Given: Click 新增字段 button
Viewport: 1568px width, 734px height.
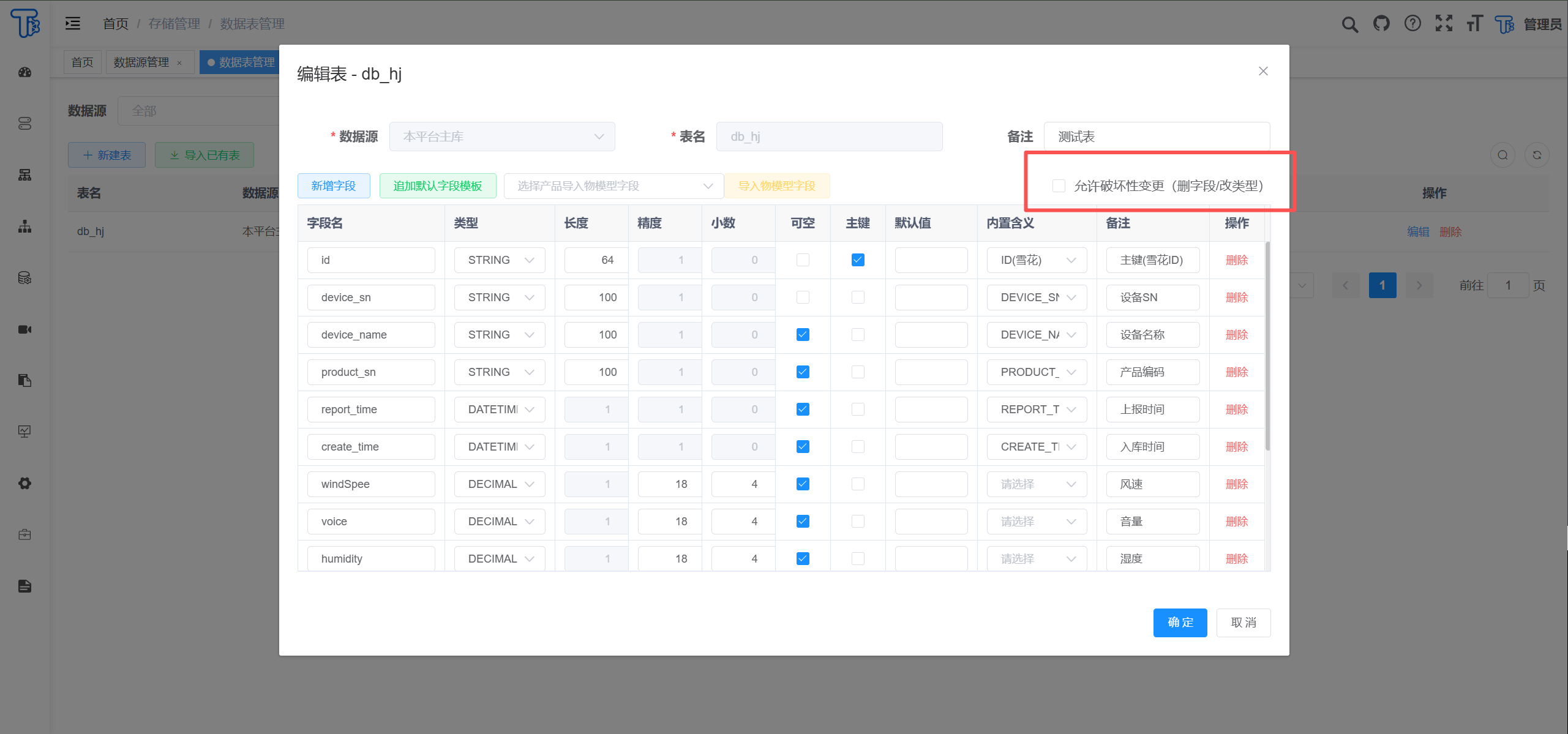Looking at the screenshot, I should tap(334, 186).
